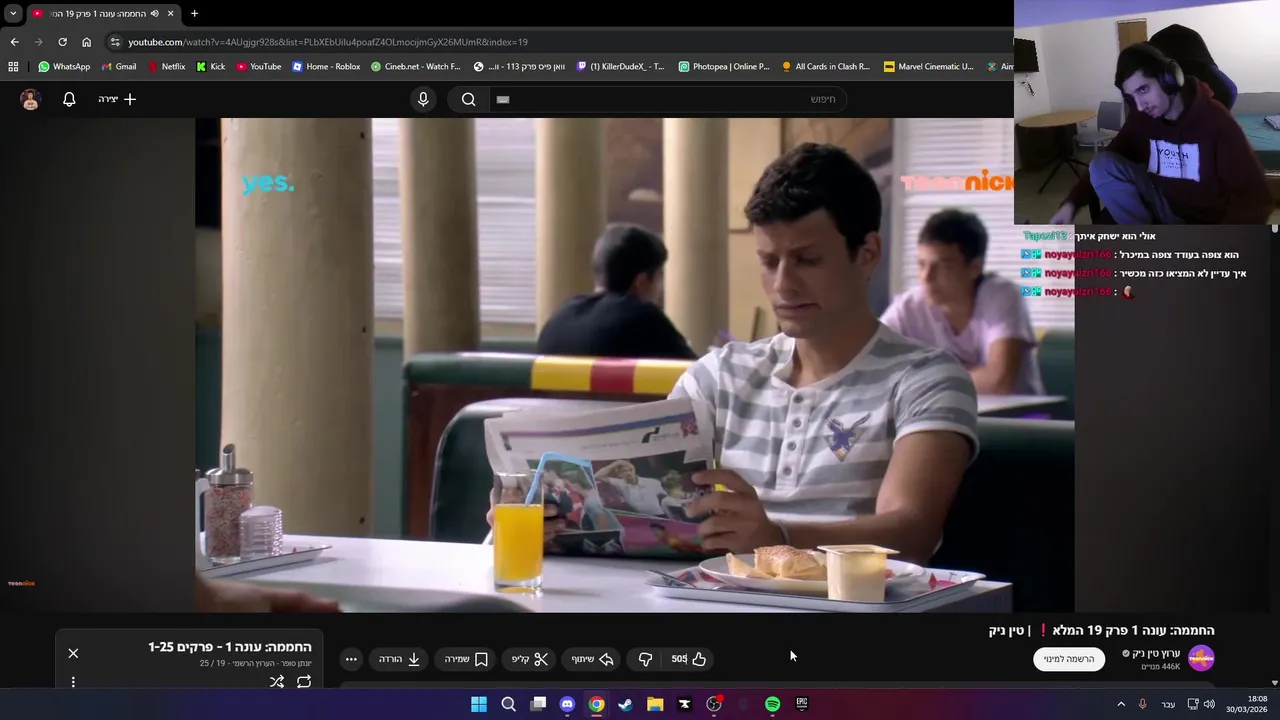Reload the current page
Screen dimensions: 1280x720
coord(62,42)
